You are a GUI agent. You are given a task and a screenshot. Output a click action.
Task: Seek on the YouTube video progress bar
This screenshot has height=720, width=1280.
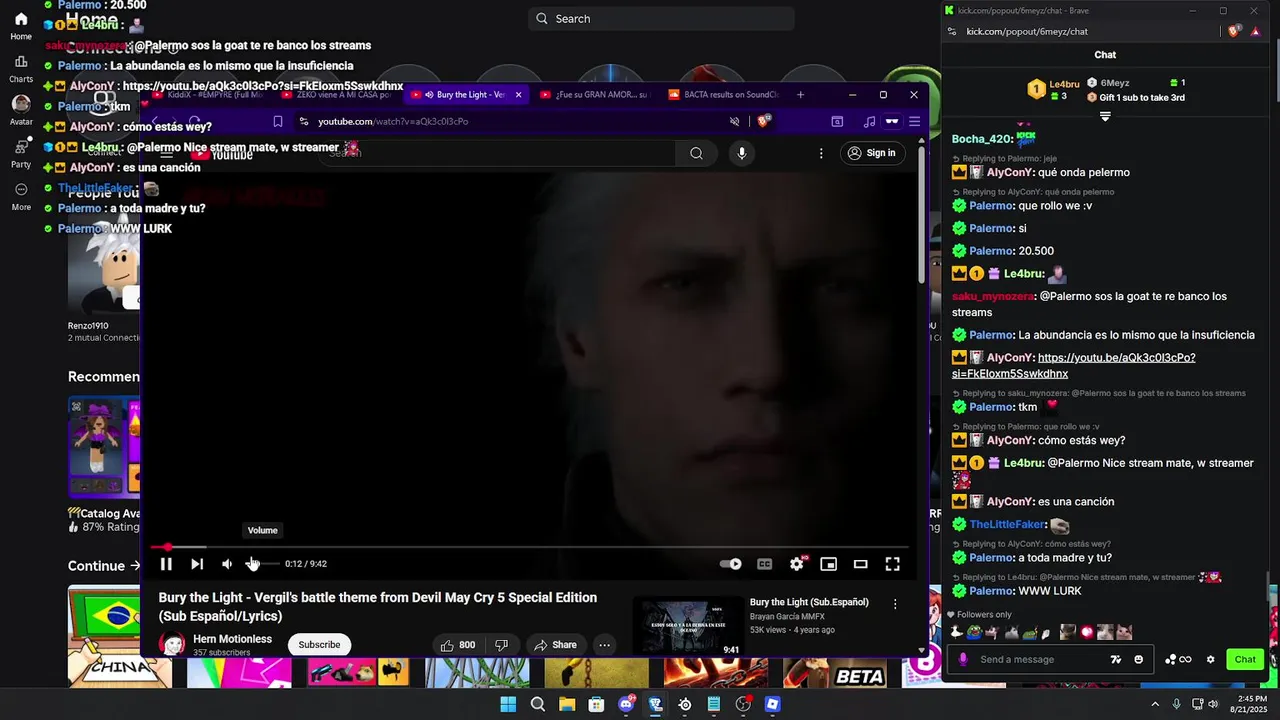click(x=530, y=547)
